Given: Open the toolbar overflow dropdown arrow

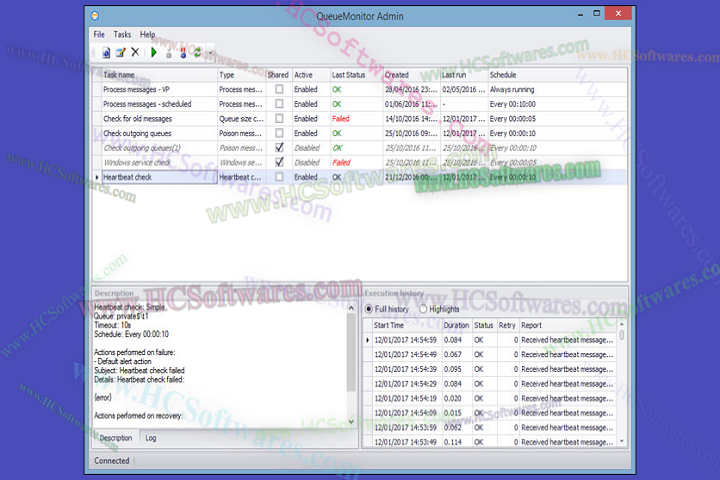Looking at the screenshot, I should [x=210, y=53].
